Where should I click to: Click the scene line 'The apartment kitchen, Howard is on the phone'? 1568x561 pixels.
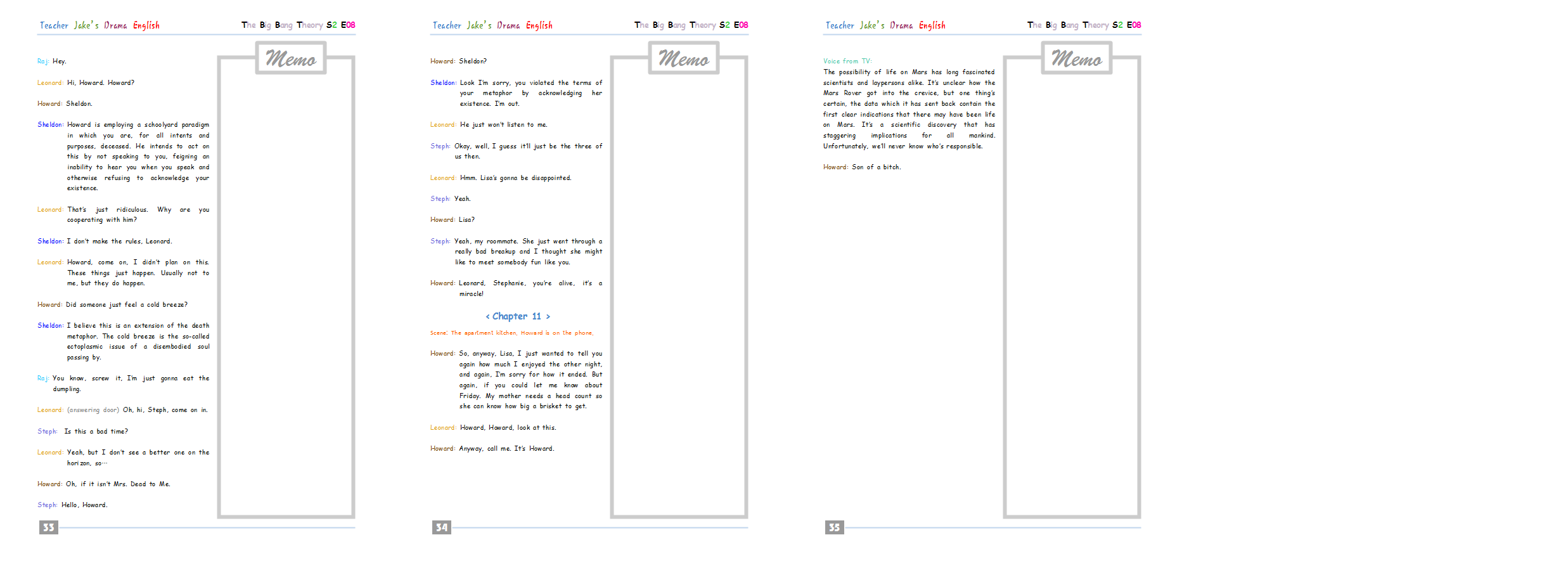point(512,333)
